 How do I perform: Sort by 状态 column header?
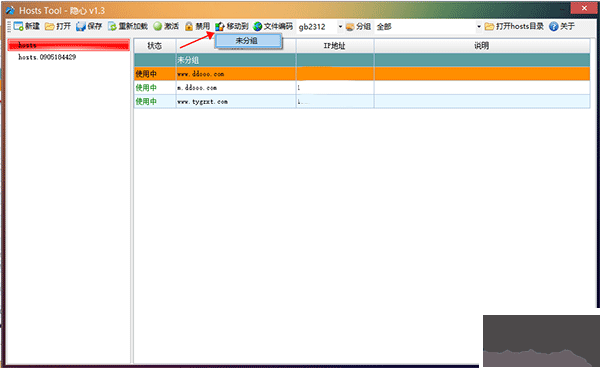[155, 46]
